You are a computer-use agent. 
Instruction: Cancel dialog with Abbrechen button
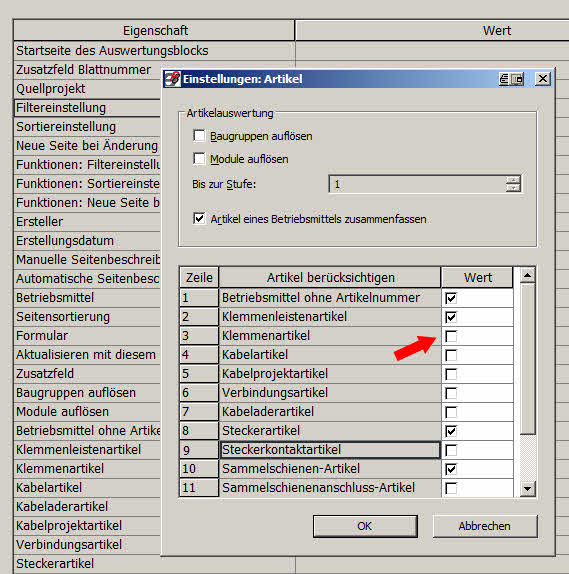[x=484, y=526]
